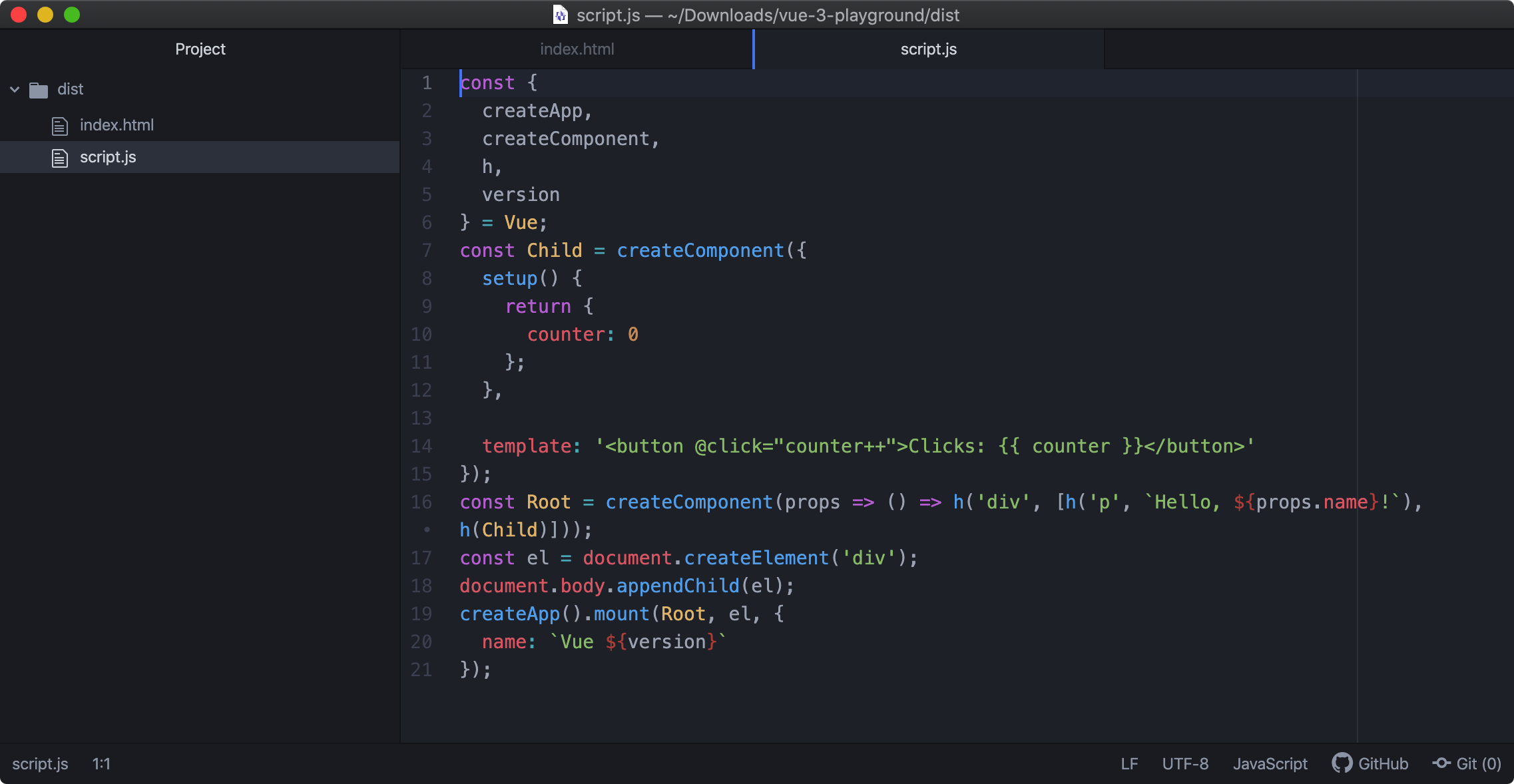The height and width of the screenshot is (784, 1514).
Task: Open the LF line ending selector
Action: 1129,763
